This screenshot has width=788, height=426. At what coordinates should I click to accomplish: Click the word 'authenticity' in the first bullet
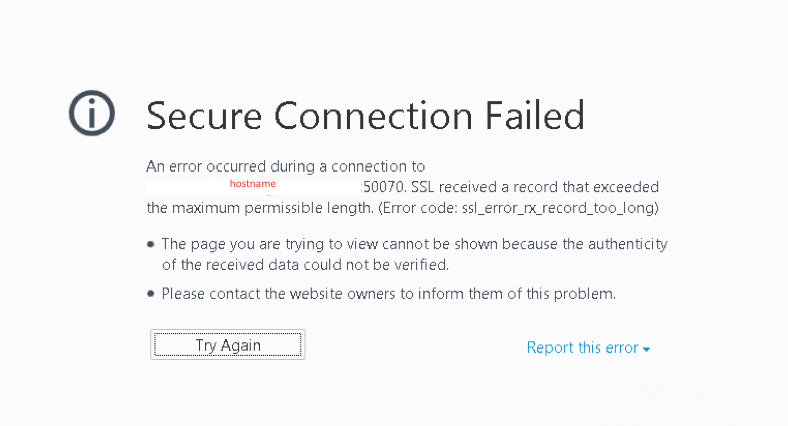coord(628,244)
